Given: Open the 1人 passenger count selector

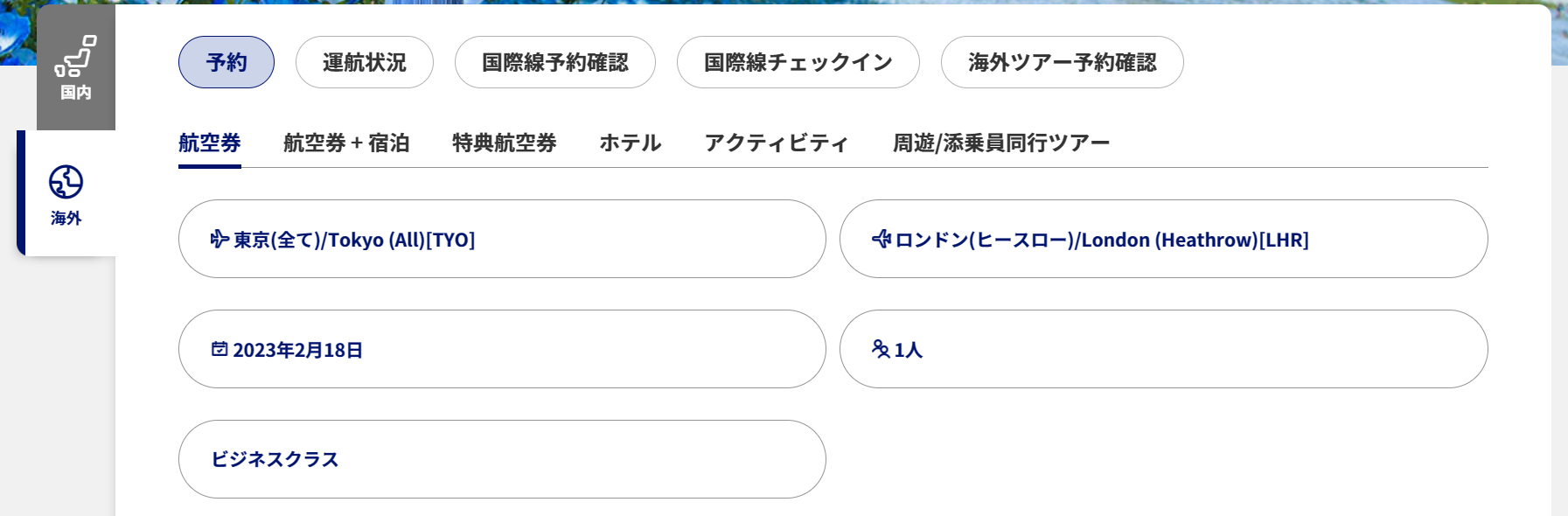Looking at the screenshot, I should point(1163,349).
